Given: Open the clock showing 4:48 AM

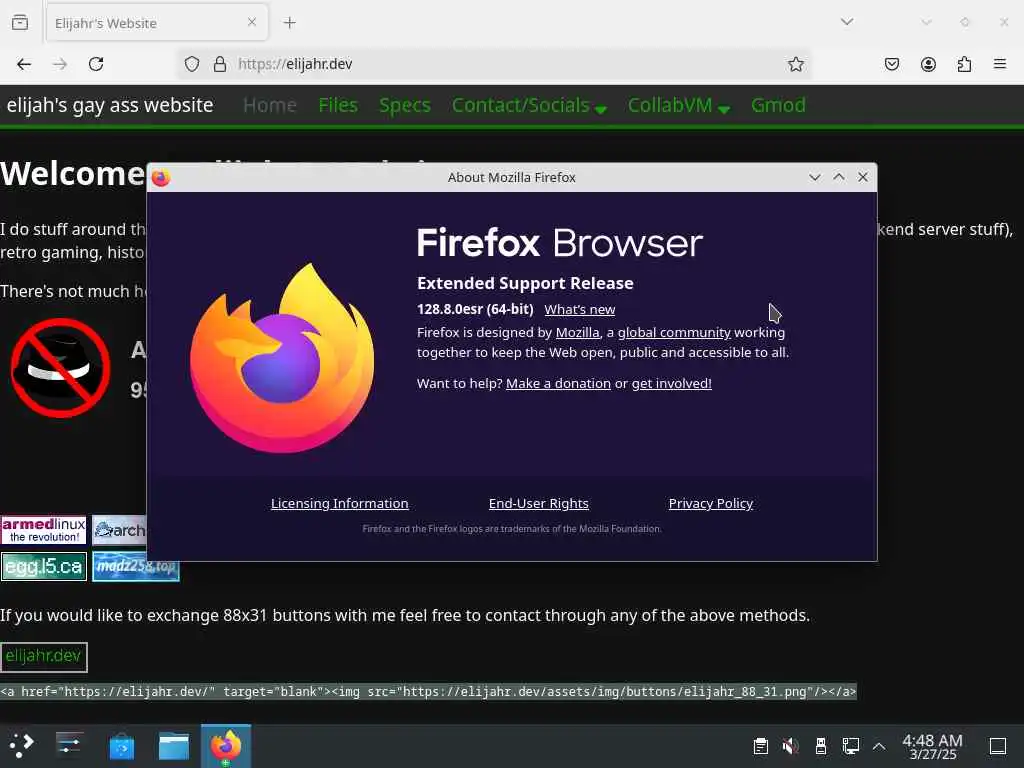Looking at the screenshot, I should (x=932, y=746).
